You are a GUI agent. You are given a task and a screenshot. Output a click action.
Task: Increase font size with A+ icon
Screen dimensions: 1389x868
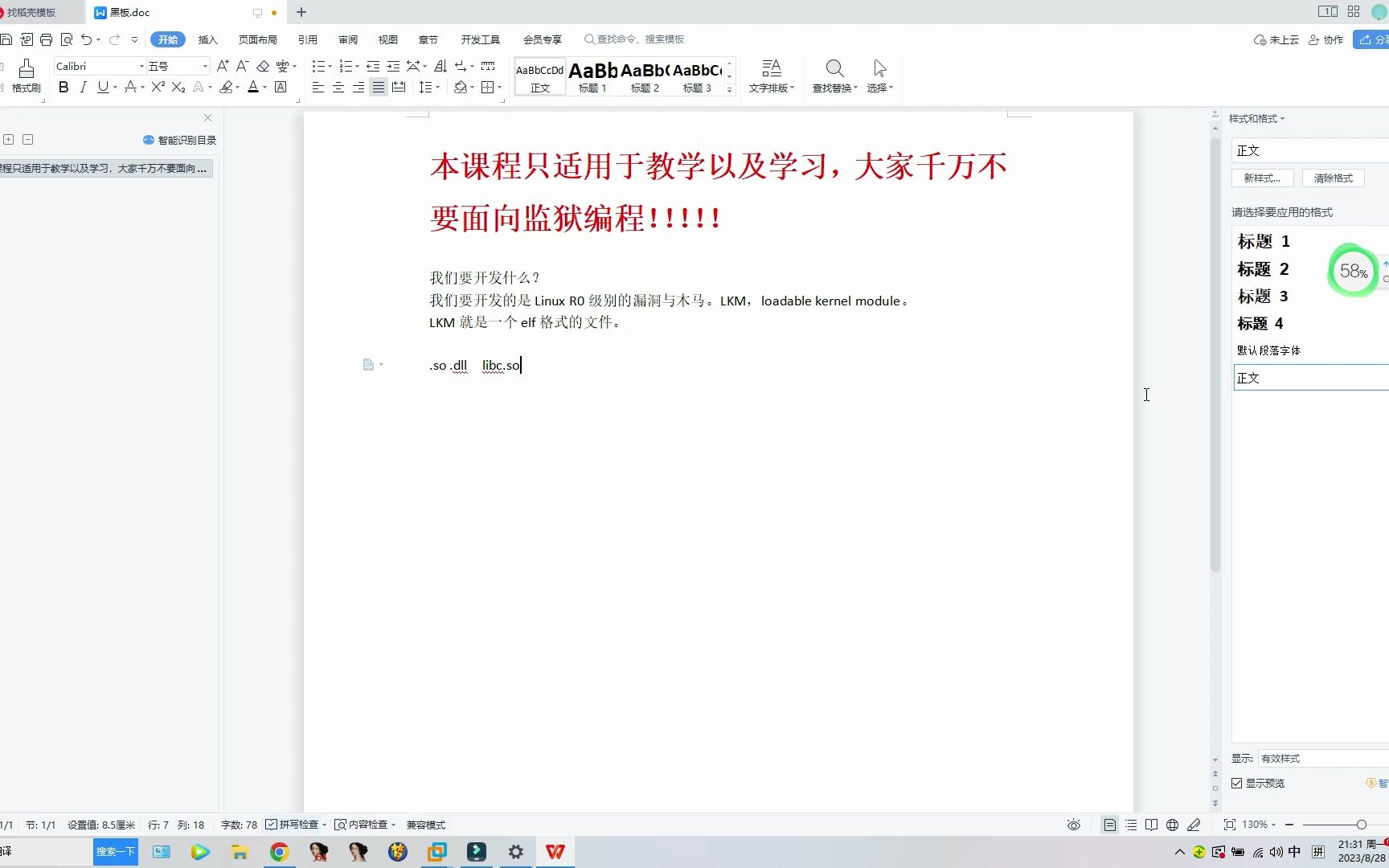point(223,66)
